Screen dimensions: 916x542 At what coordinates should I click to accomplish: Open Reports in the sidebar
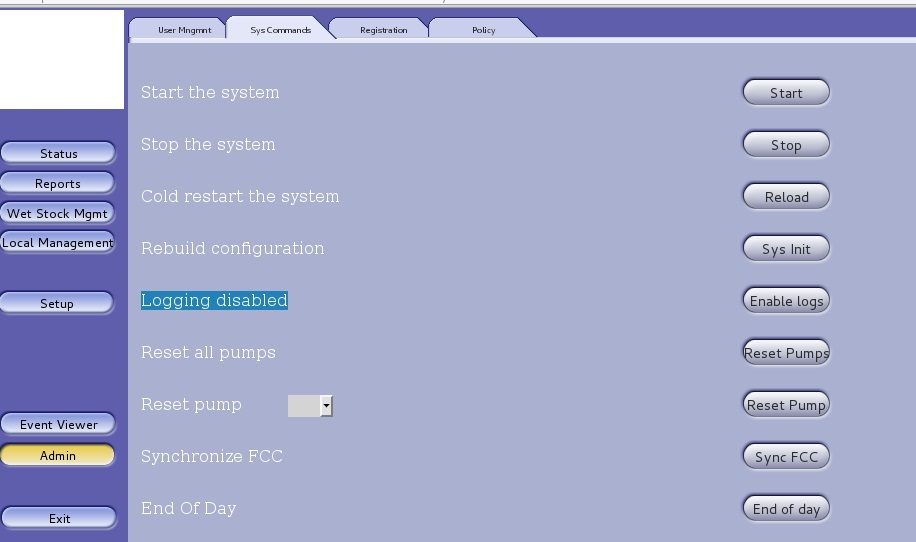tap(58, 184)
